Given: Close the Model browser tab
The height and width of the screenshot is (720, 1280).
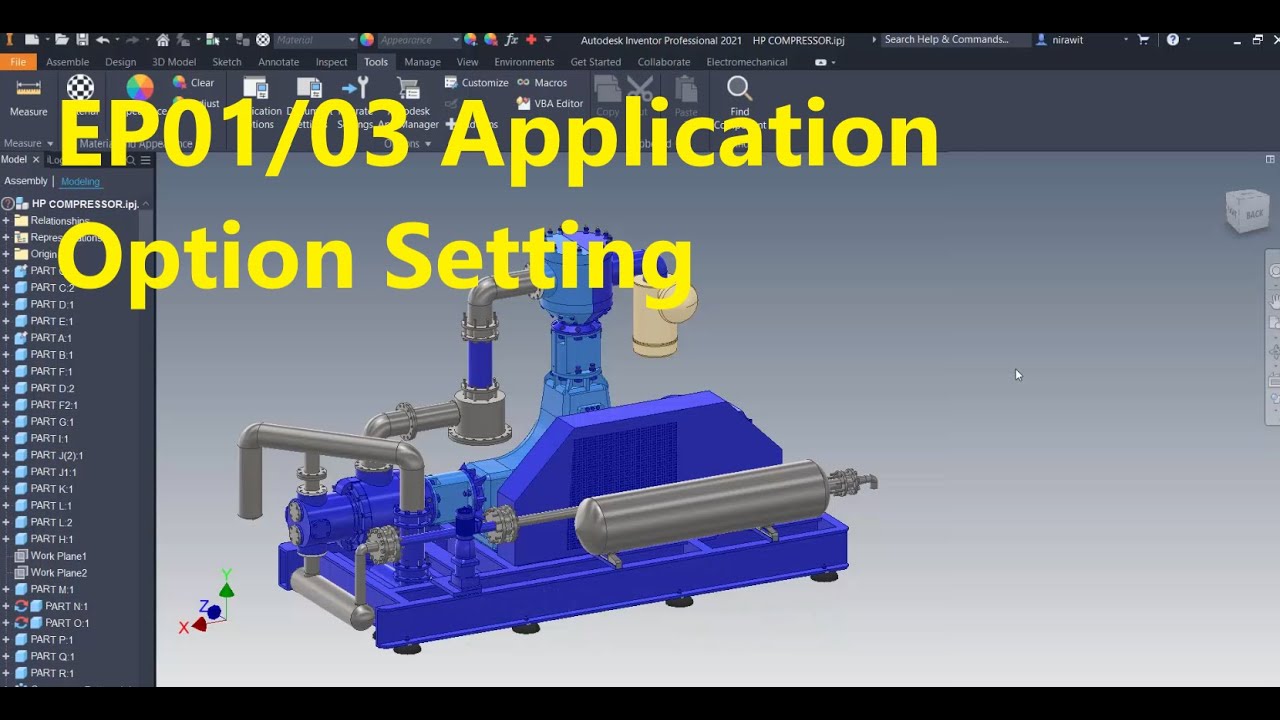Looking at the screenshot, I should [36, 160].
